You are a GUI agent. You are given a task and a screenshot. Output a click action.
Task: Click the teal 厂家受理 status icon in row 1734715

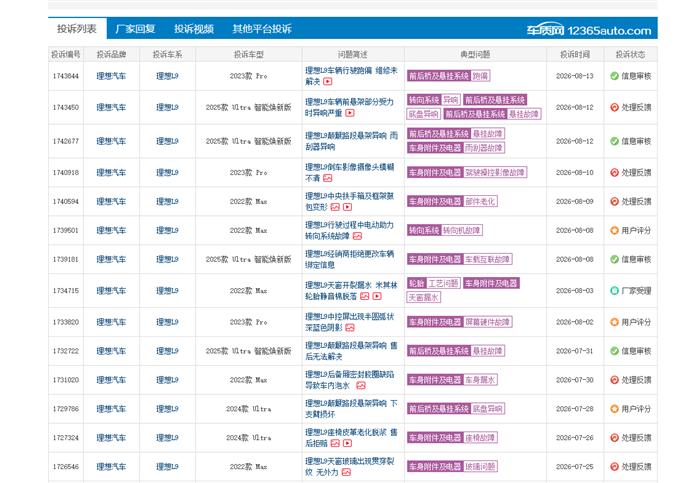(614, 291)
